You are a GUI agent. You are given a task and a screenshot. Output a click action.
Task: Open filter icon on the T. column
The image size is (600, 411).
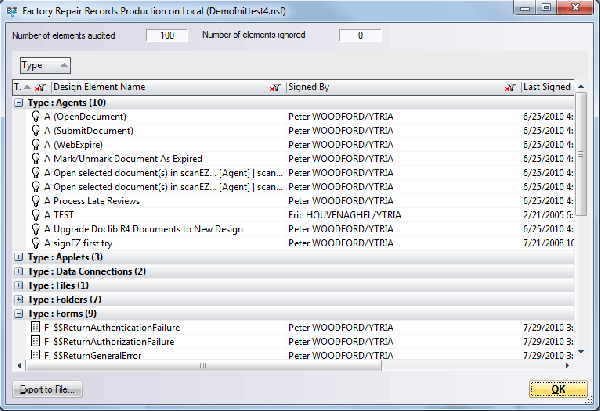pyautogui.click(x=40, y=88)
